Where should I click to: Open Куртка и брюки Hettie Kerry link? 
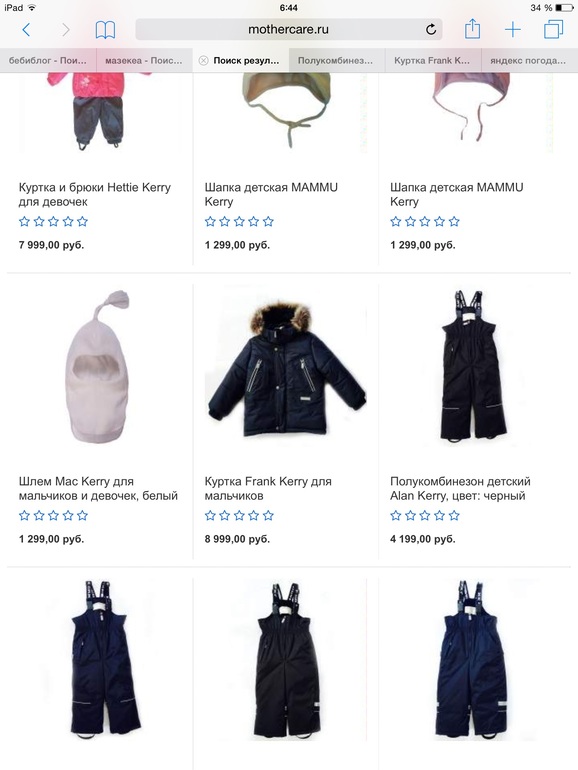click(95, 194)
